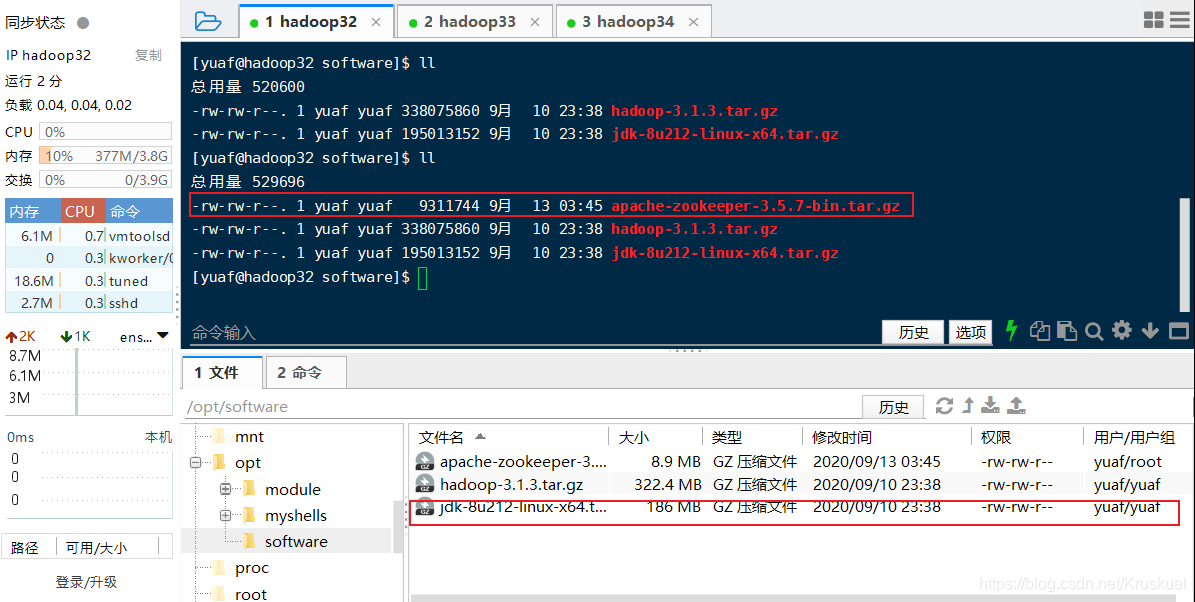The height and width of the screenshot is (602, 1195).
Task: Click the 选项 options button
Action: coord(970,332)
